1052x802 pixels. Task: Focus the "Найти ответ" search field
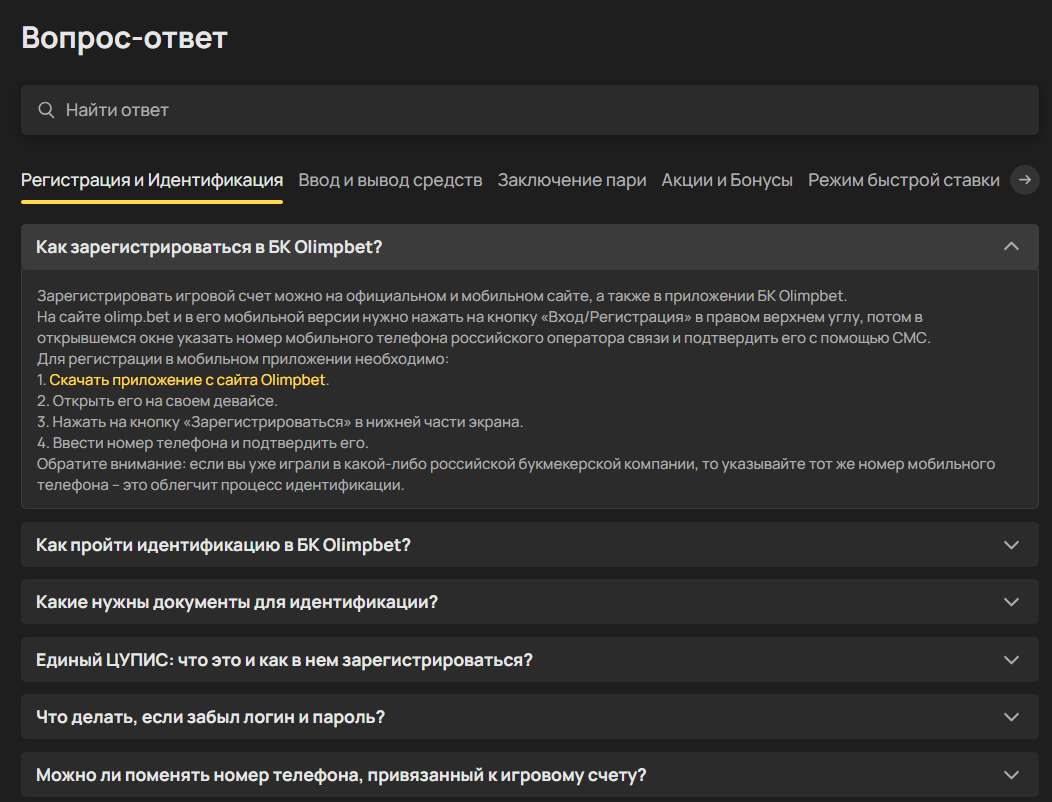point(529,110)
